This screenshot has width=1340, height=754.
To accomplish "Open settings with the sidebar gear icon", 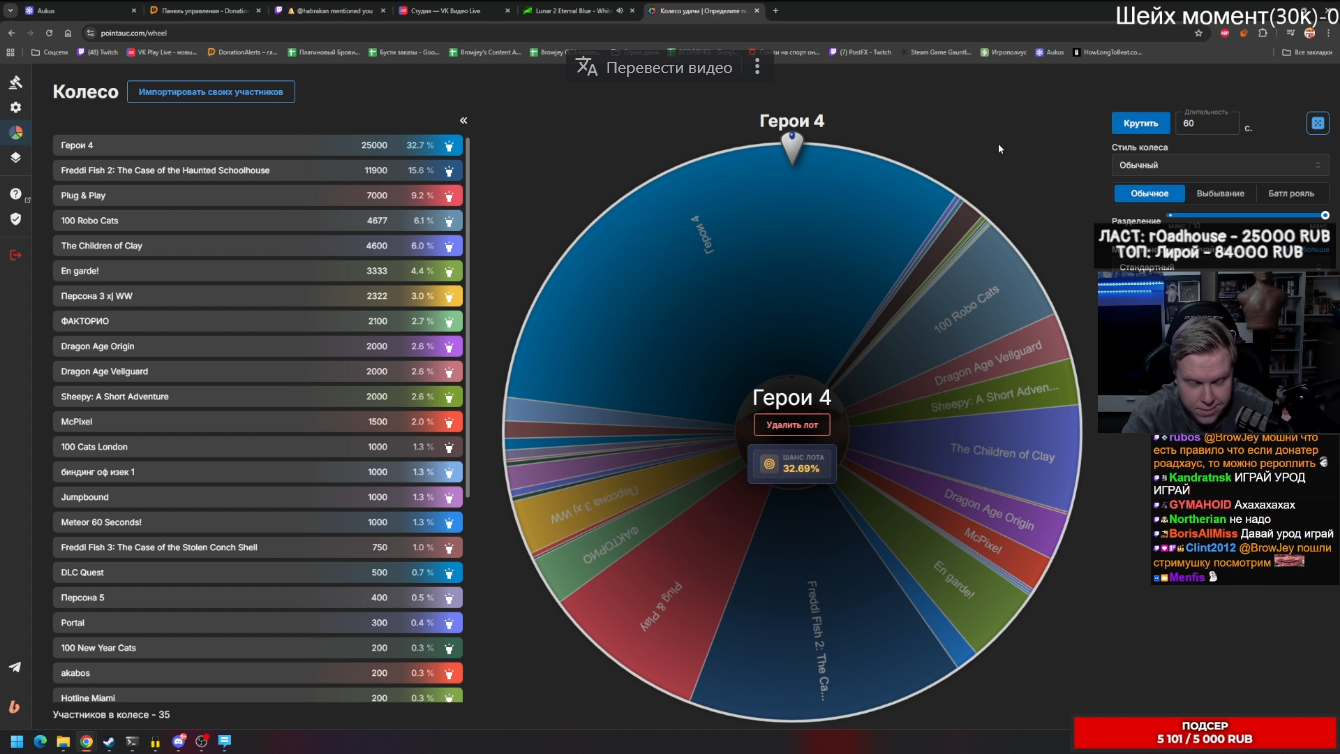I will click(x=15, y=107).
